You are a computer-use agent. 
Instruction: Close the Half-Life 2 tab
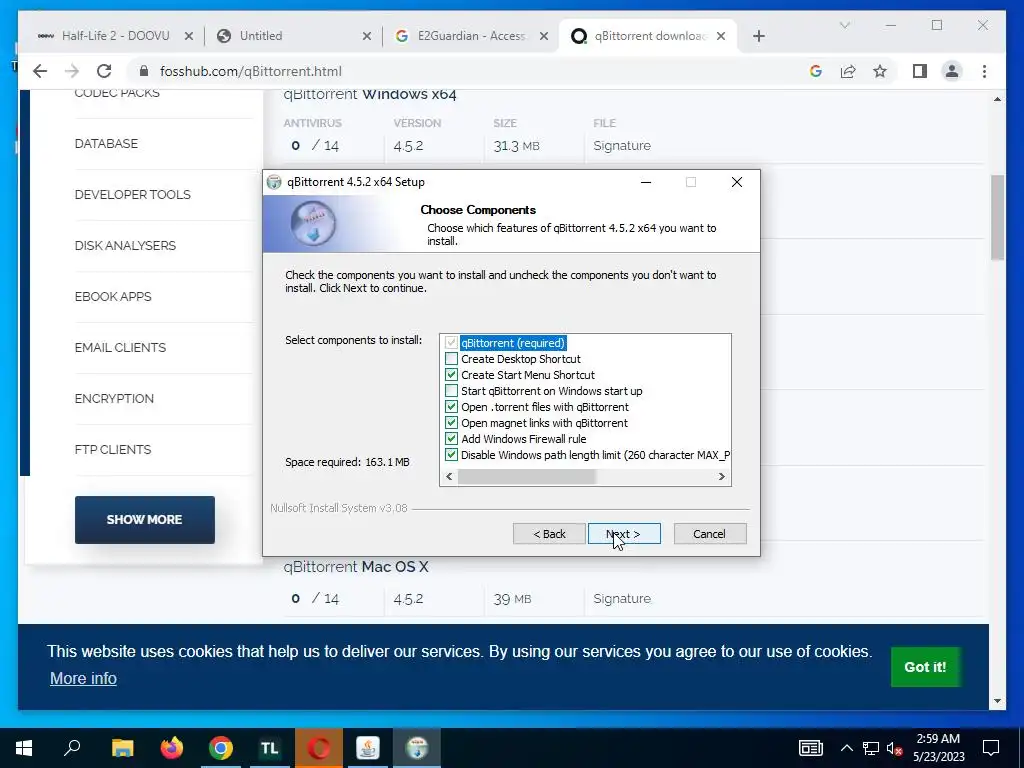(x=189, y=36)
